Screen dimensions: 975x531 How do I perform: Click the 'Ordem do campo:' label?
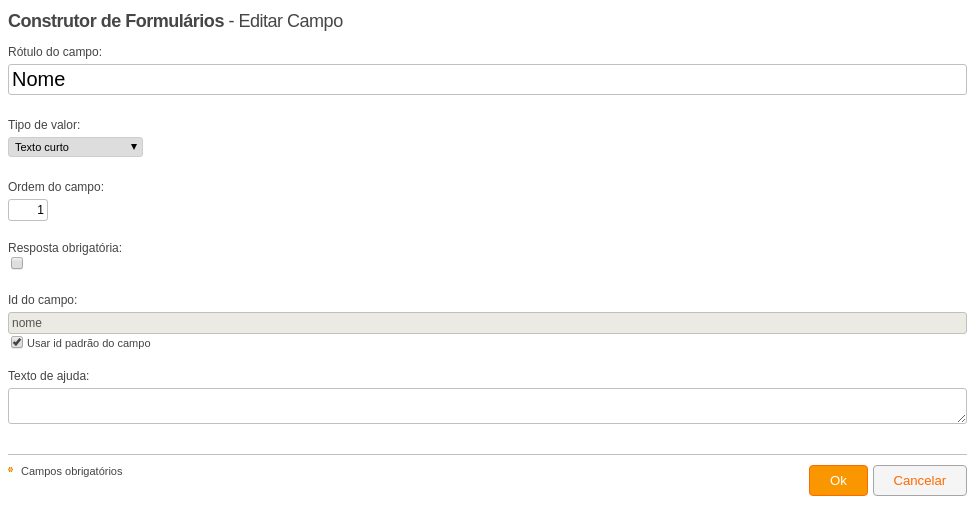tap(56, 187)
